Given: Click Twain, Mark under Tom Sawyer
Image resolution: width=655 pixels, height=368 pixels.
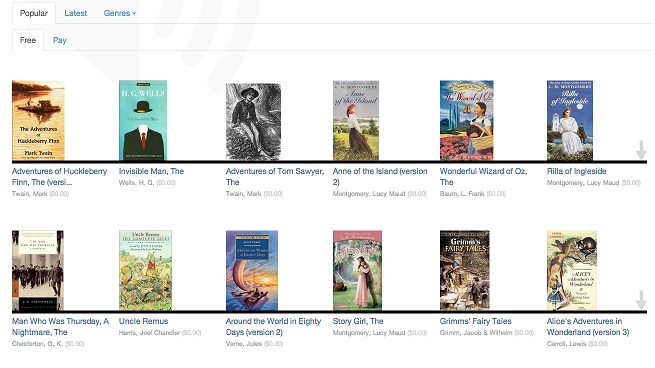Looking at the screenshot, I should (243, 194).
